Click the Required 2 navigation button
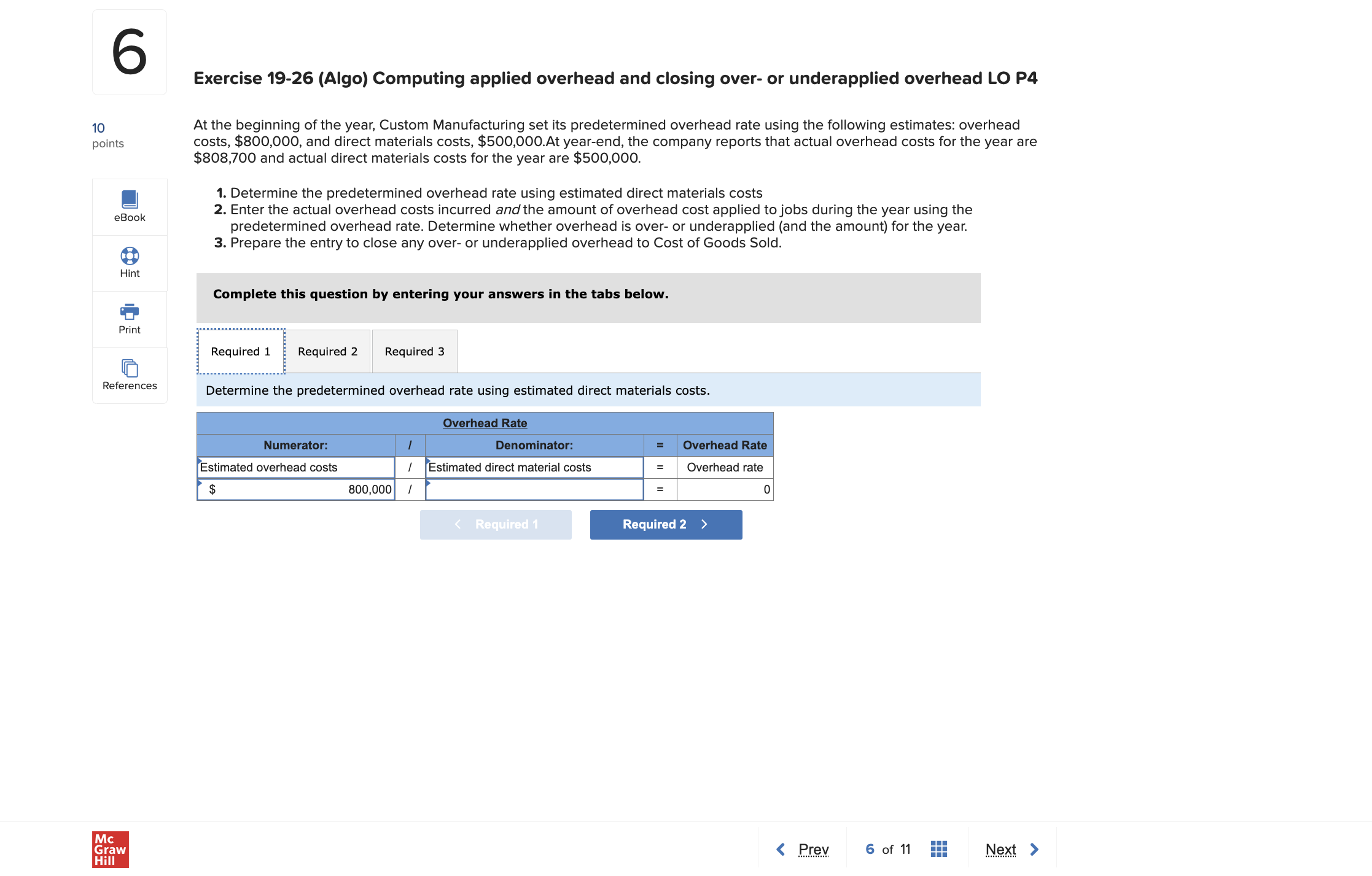1372x876 pixels. [x=666, y=524]
